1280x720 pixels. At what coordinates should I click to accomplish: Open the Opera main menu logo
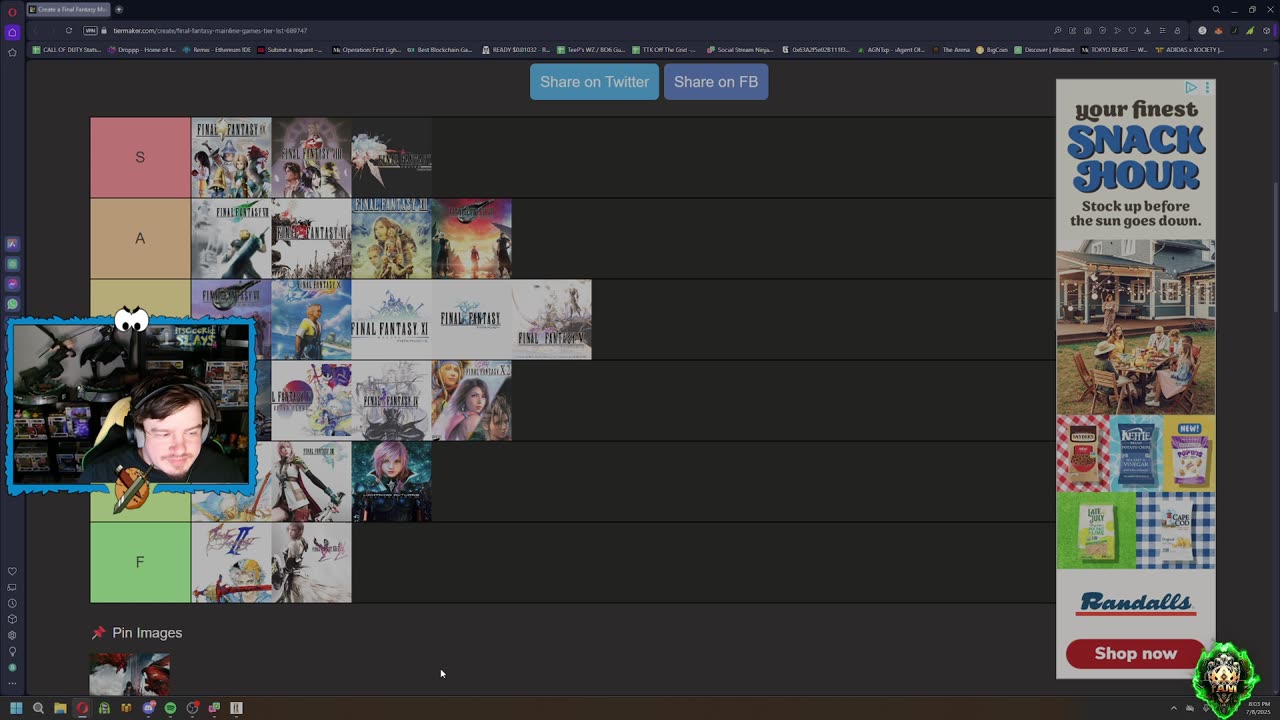point(12,10)
